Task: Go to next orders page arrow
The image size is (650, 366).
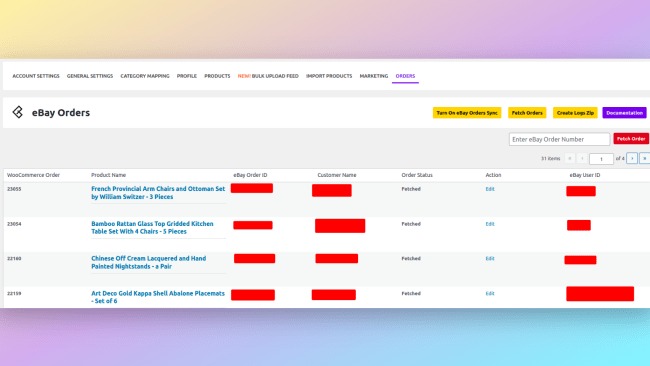Action: point(632,158)
